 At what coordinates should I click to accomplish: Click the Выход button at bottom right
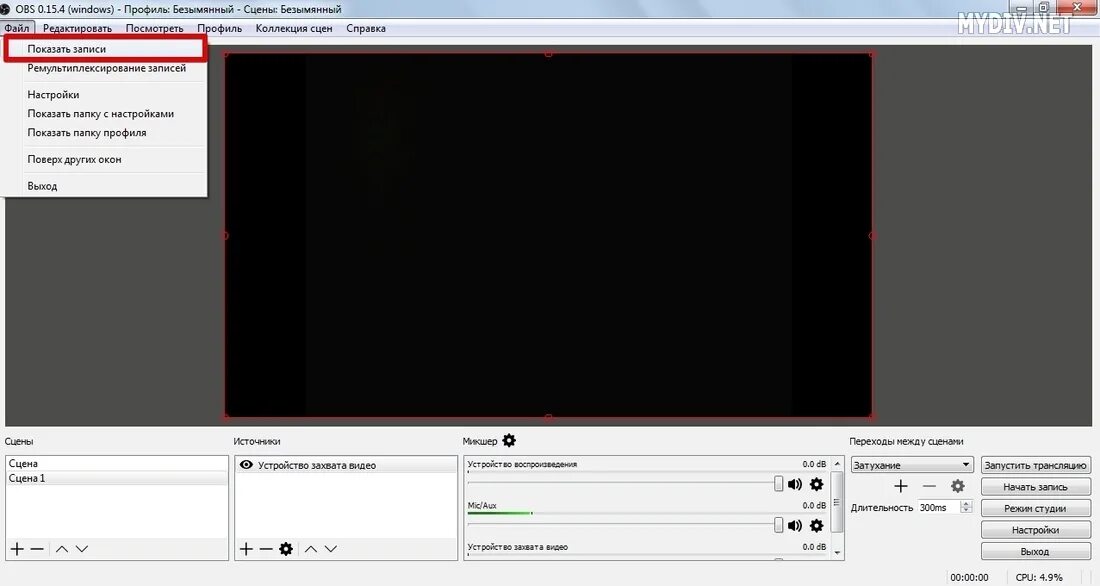click(x=1035, y=552)
